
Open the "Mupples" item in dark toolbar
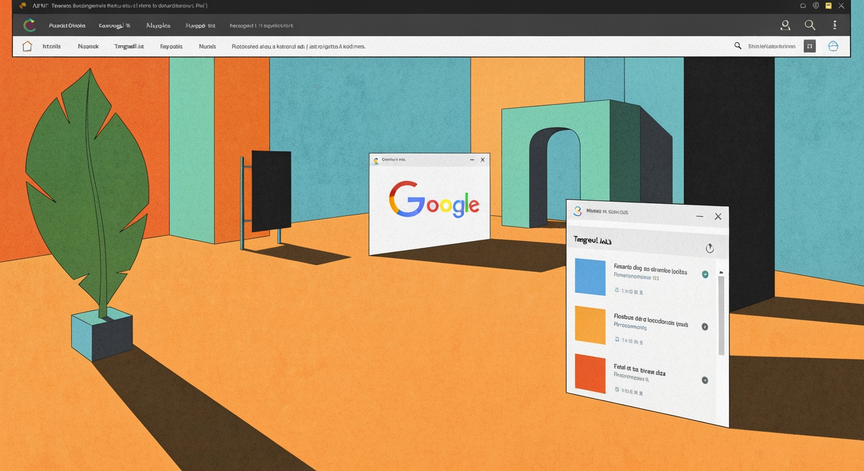coord(158,25)
